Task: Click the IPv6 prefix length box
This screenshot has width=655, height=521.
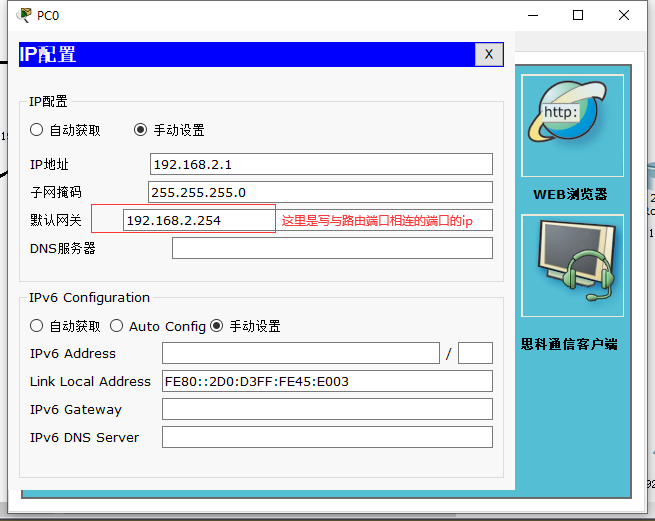Action: coord(475,353)
